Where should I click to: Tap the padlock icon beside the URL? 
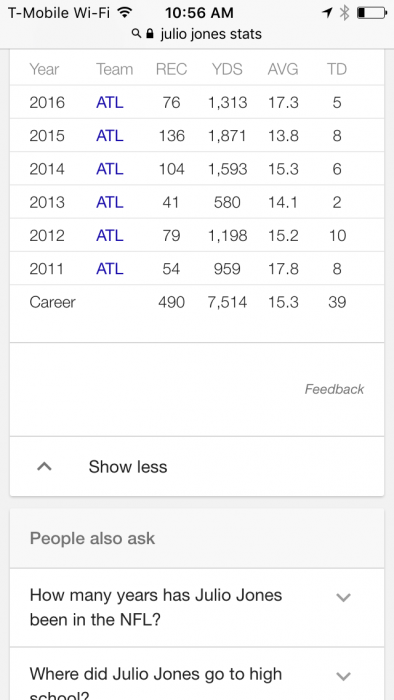150,33
